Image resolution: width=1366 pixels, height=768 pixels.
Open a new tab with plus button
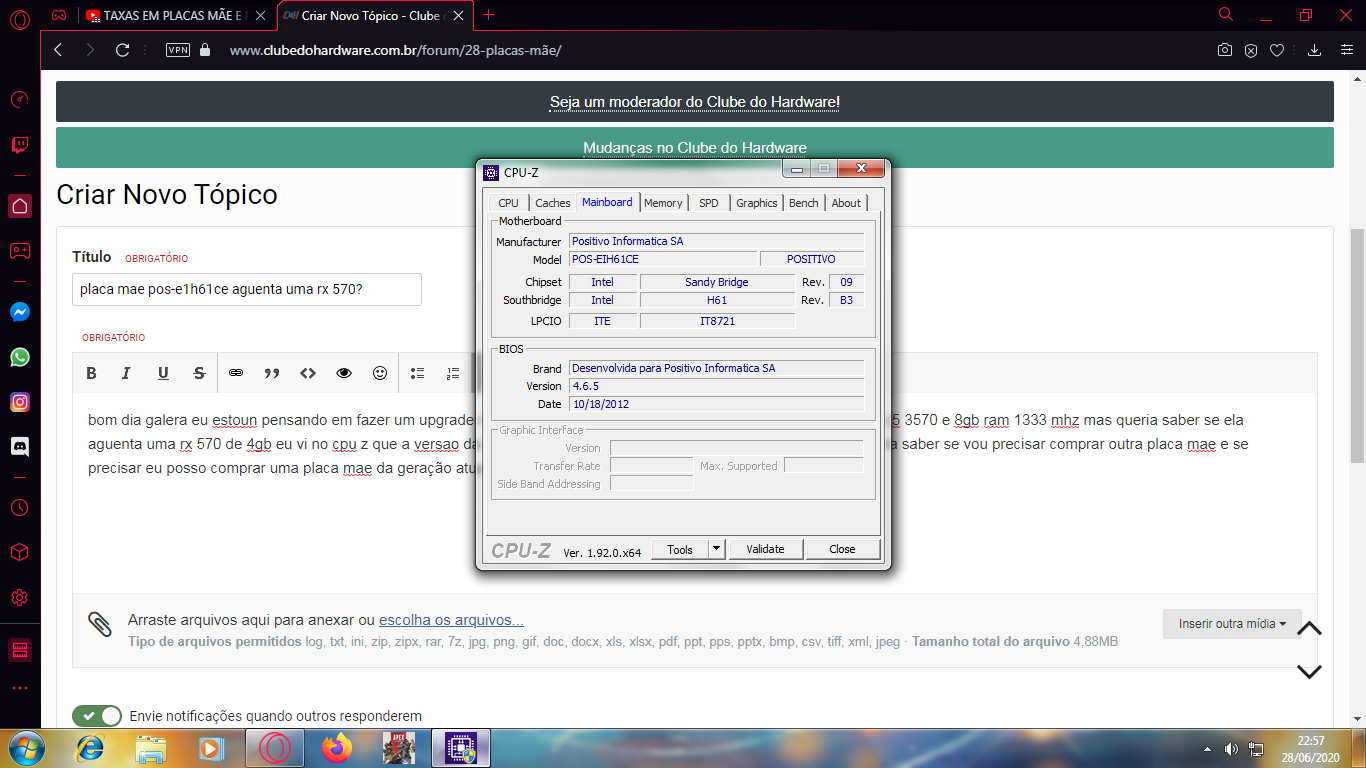(489, 15)
